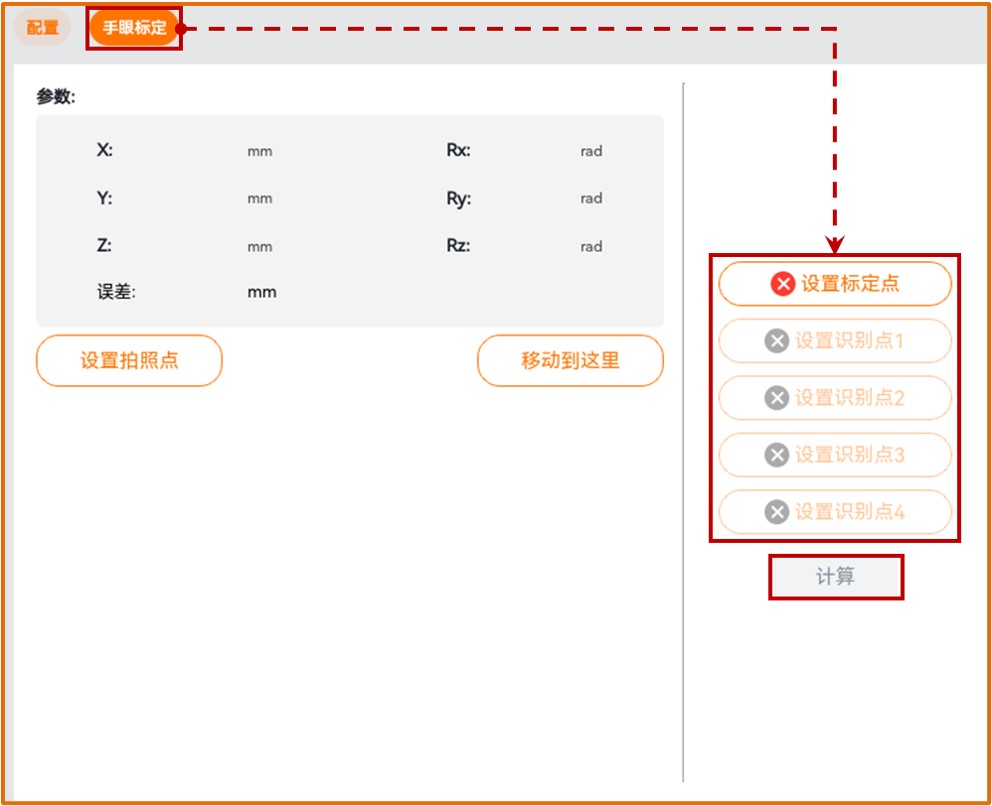992x806 pixels.
Task: Open the 手眼标定 tab
Action: [134, 28]
